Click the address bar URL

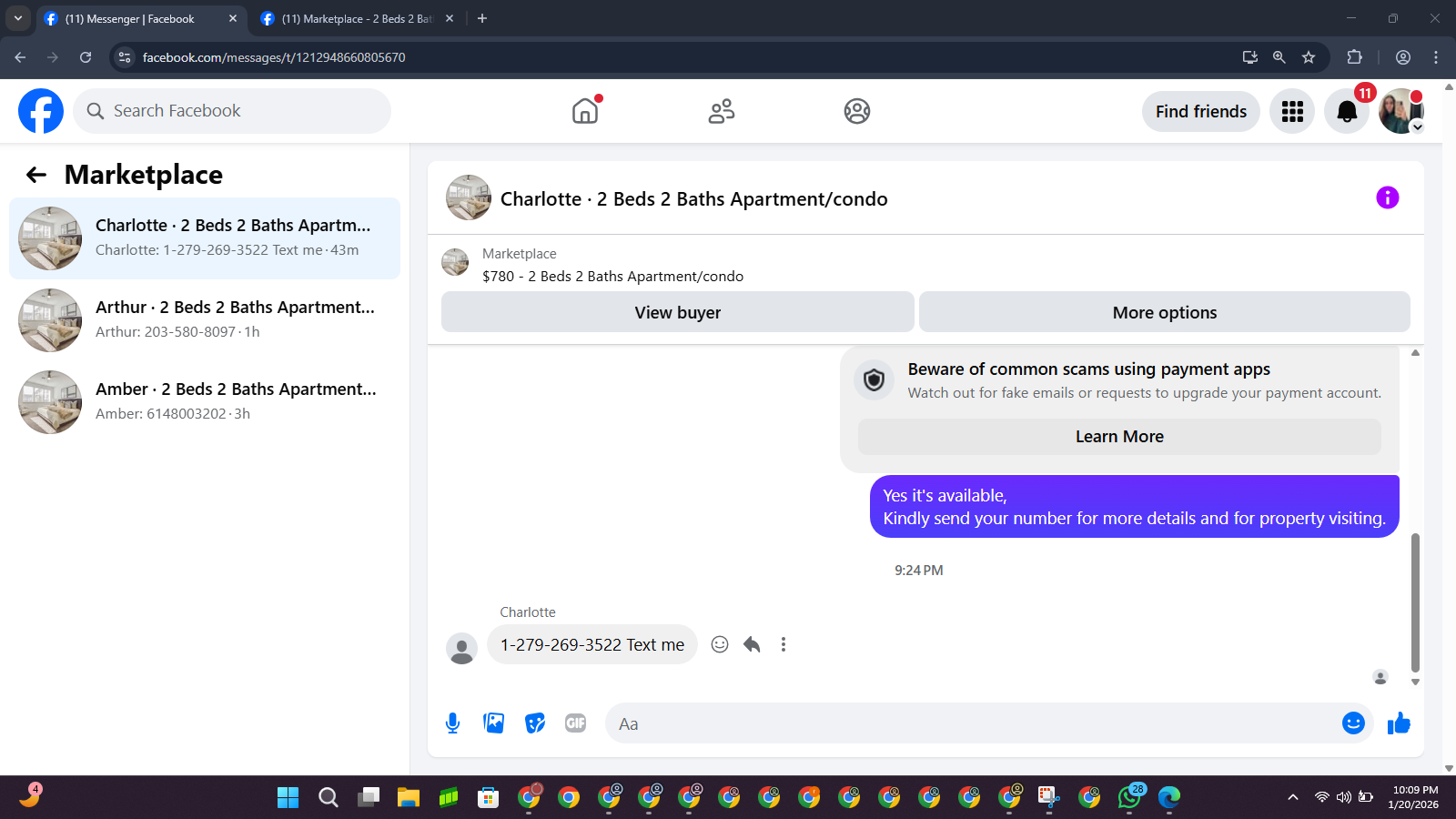(274, 57)
